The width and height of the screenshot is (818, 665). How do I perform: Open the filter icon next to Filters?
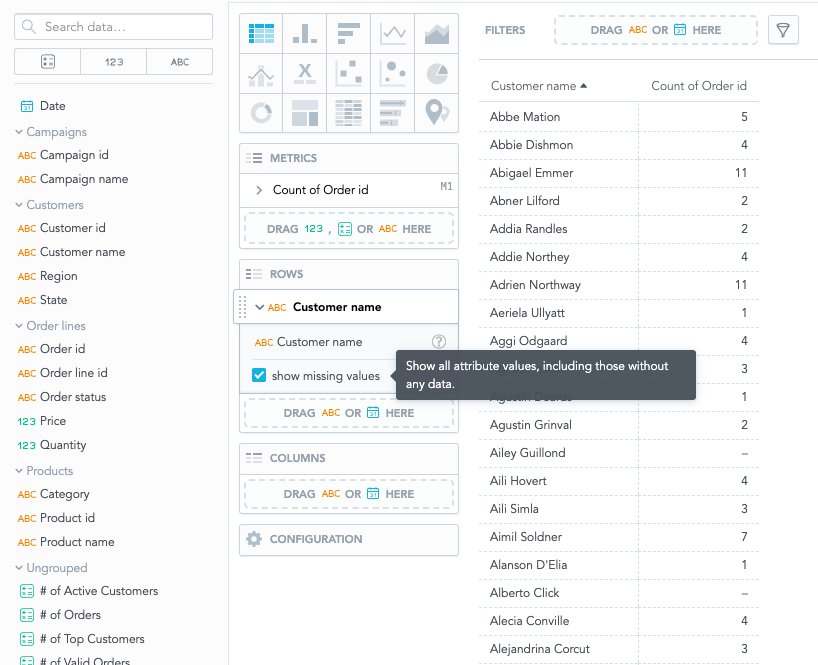(783, 30)
